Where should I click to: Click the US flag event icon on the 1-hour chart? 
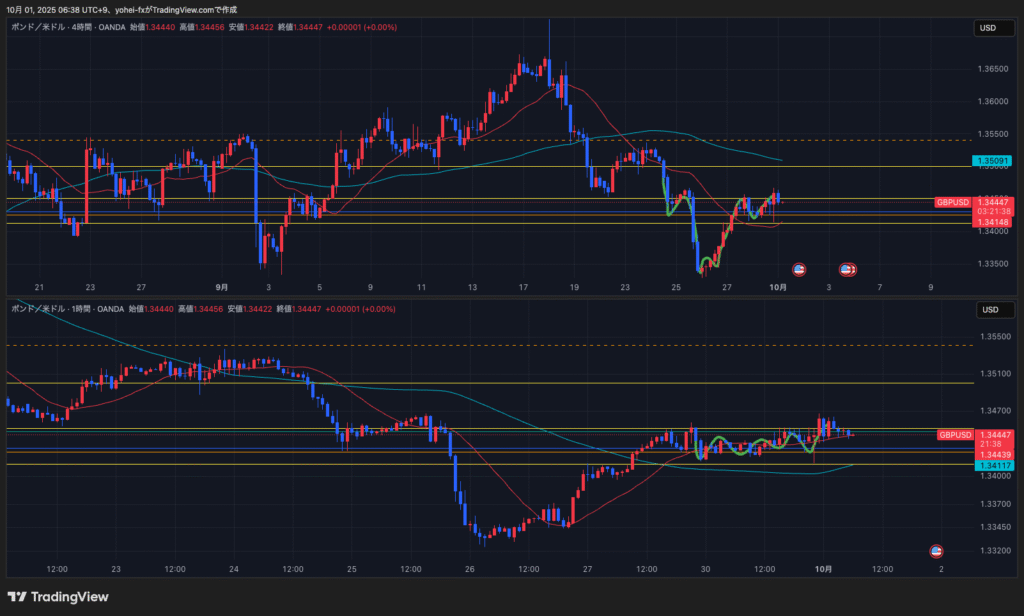coord(937,551)
